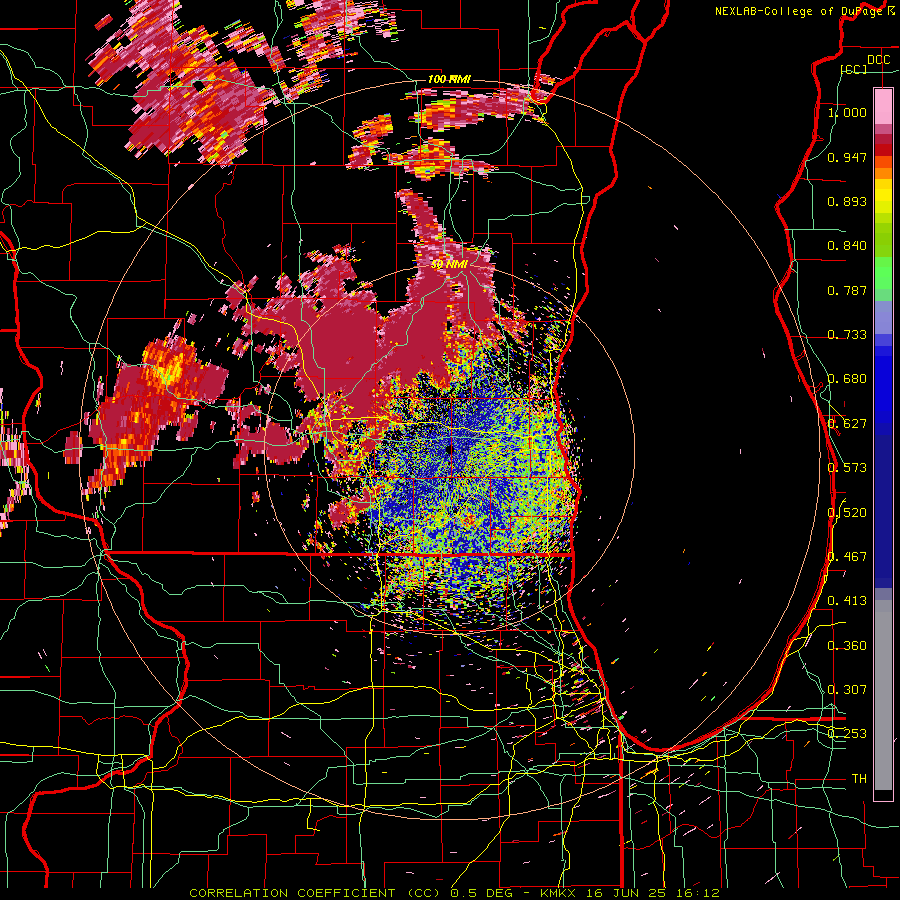Click the 0.947 legend value
This screenshot has height=900, width=900.
coord(847,157)
